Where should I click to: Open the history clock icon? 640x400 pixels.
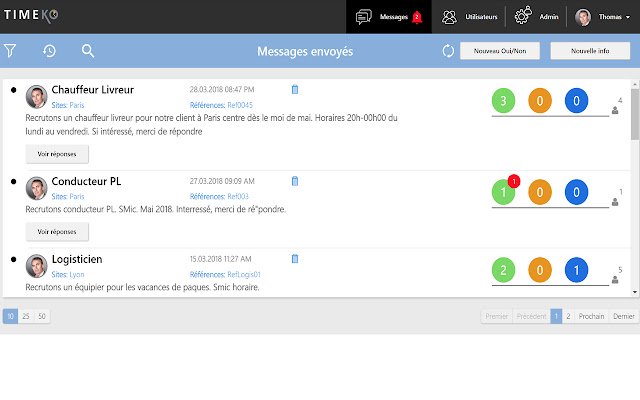click(x=49, y=51)
